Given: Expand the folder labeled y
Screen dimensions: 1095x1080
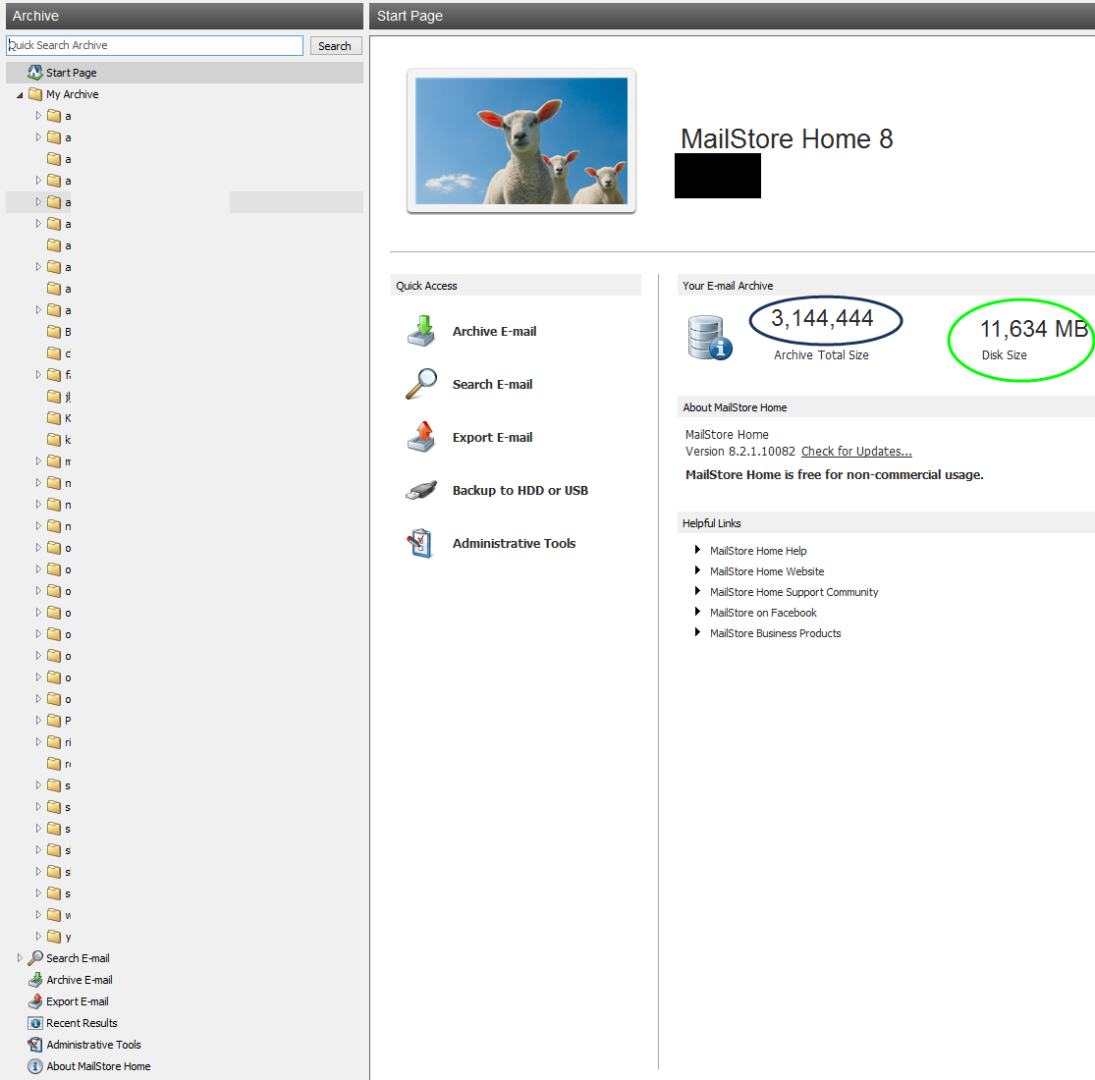Looking at the screenshot, I should [38, 936].
